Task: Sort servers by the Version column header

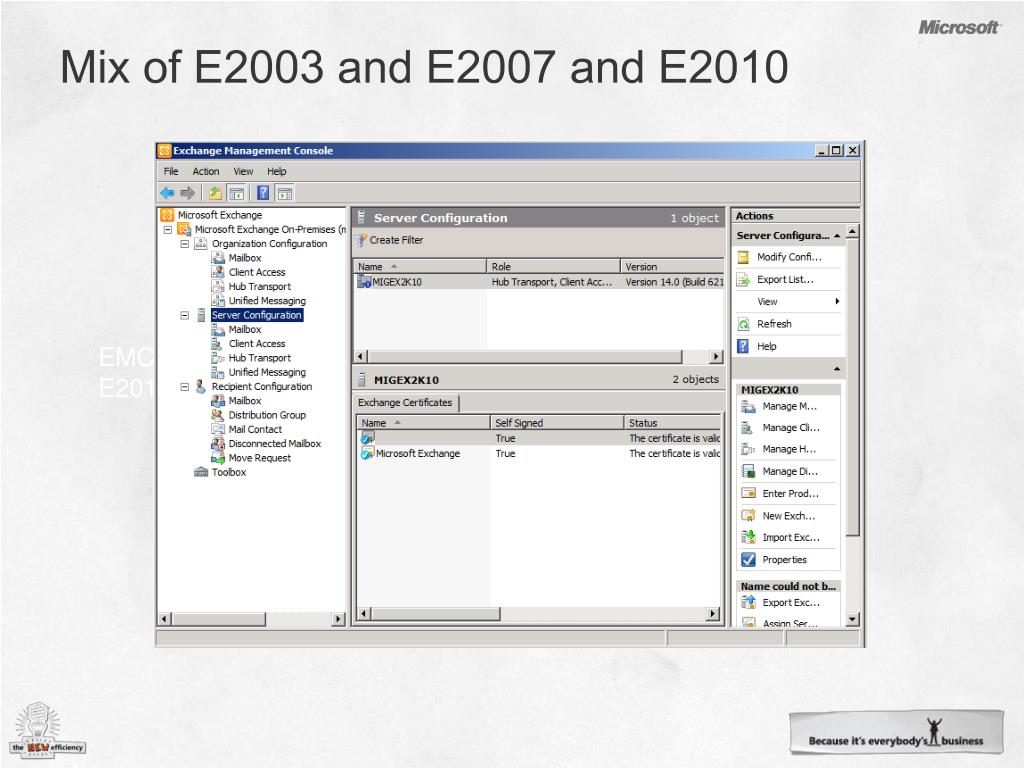Action: [x=672, y=266]
